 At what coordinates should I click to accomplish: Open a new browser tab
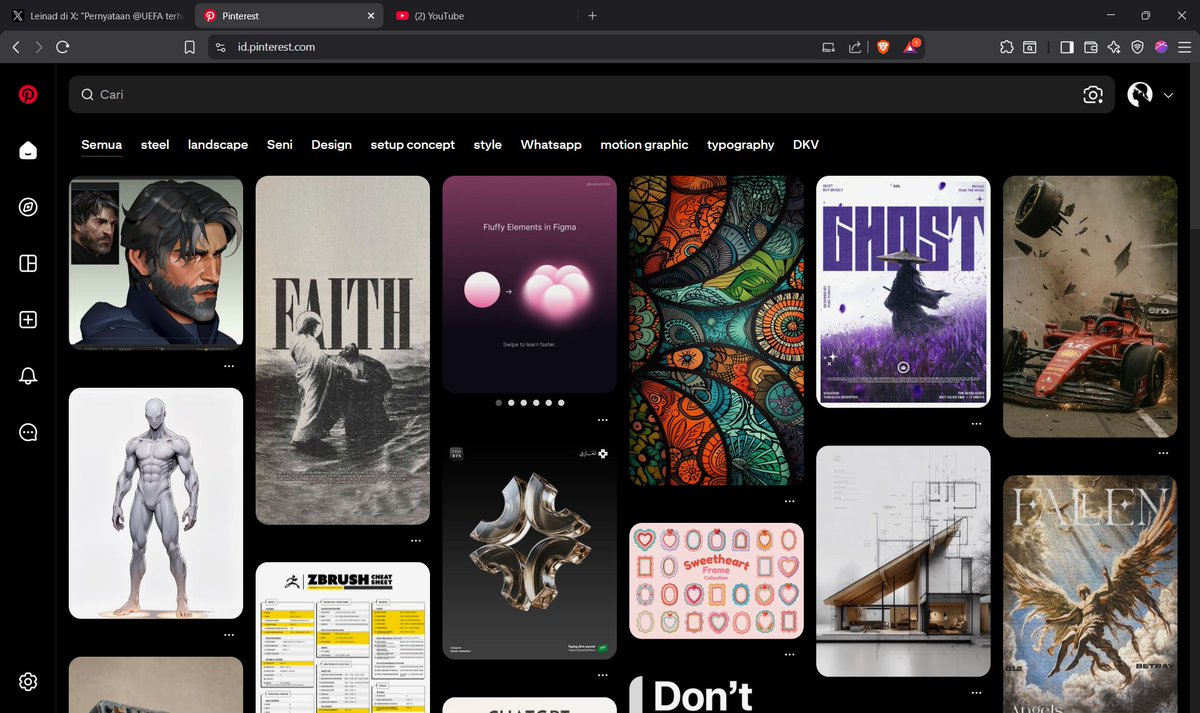point(592,16)
